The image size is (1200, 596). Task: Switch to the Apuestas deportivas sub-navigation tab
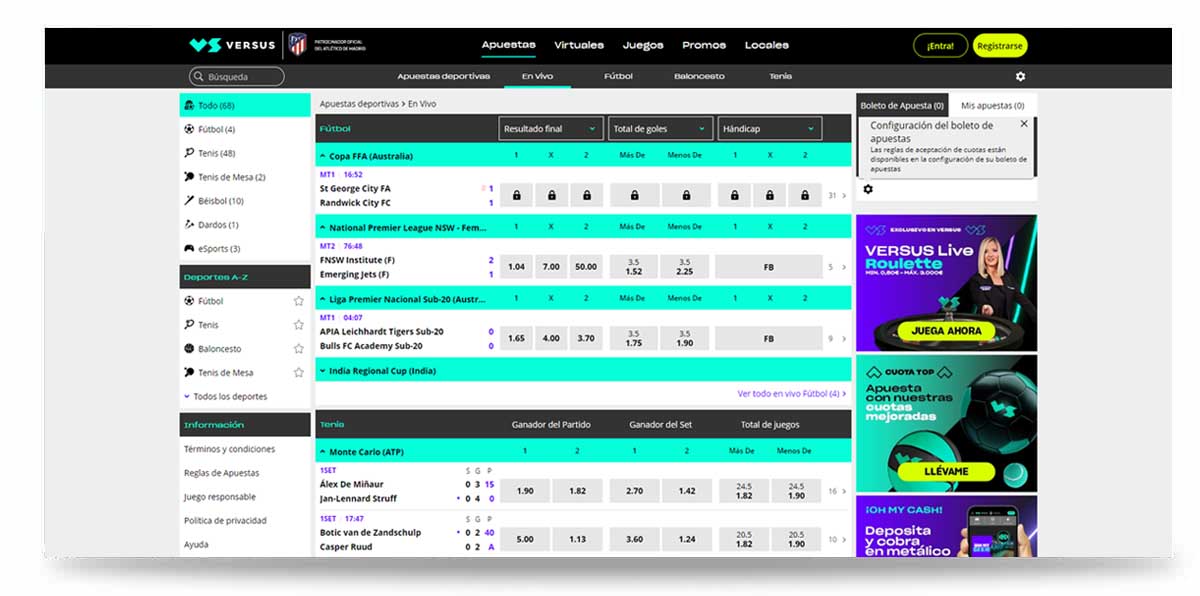click(x=443, y=77)
